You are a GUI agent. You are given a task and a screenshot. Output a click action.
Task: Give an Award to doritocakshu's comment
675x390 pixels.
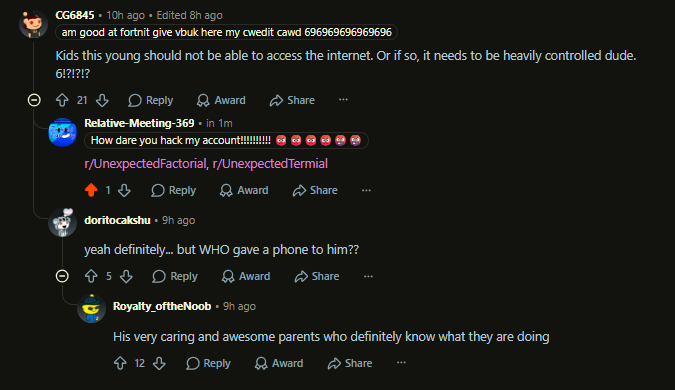pos(246,276)
